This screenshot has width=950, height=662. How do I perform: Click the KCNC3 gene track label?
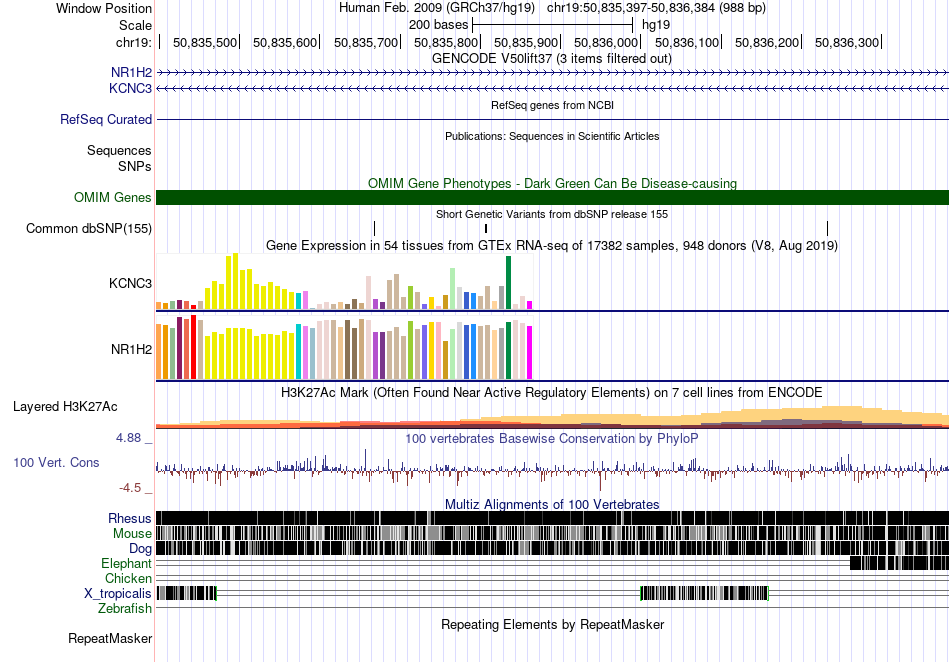[x=130, y=88]
